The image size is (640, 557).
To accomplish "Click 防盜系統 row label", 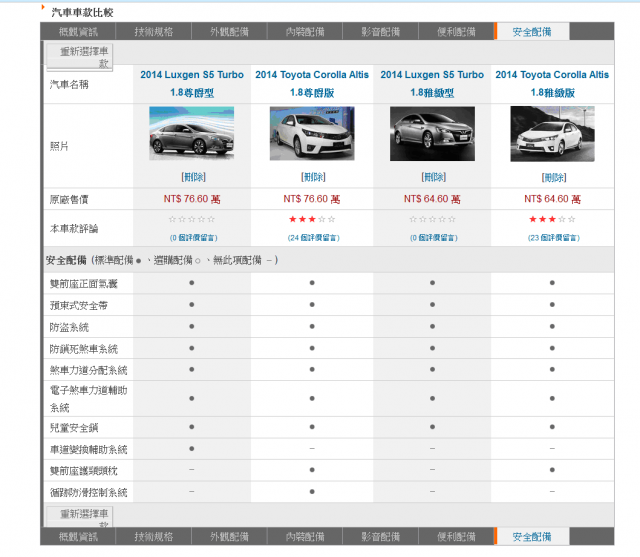I will (69, 327).
